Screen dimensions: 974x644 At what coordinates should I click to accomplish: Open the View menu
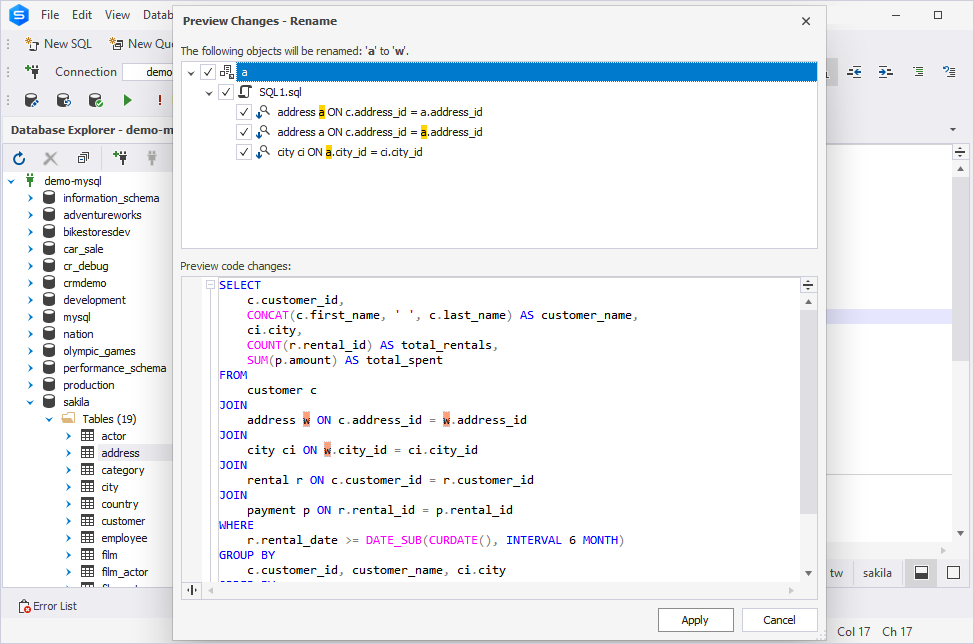click(117, 15)
